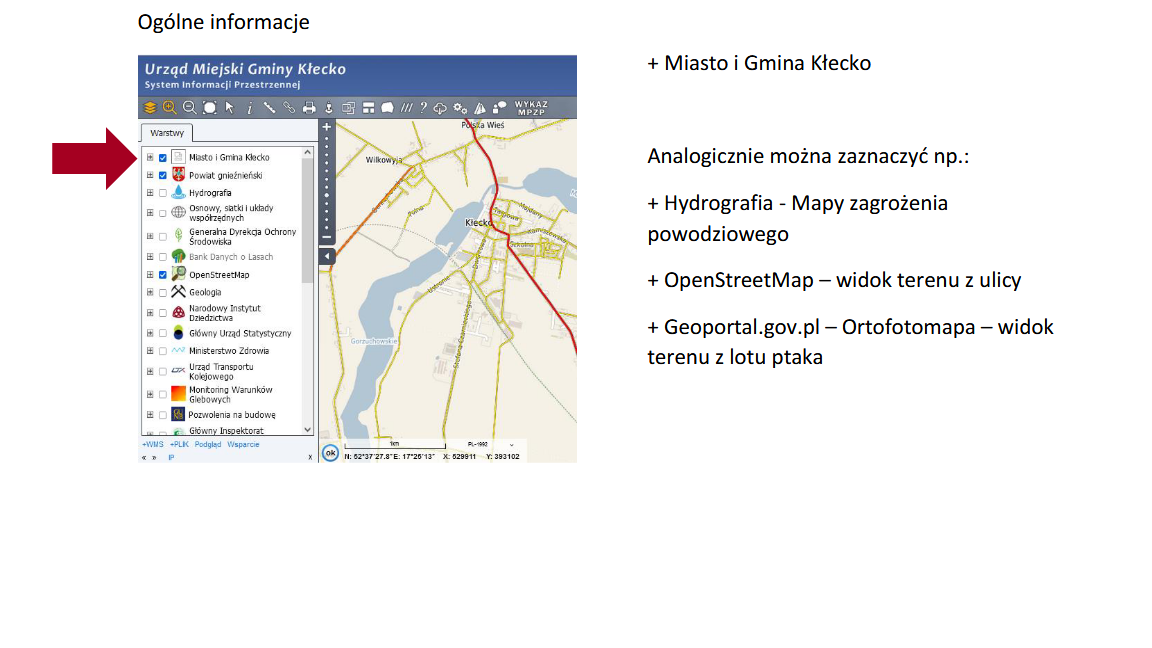The image size is (1152, 648).
Task: Click the ok button by coordinates
Action: pos(331,453)
